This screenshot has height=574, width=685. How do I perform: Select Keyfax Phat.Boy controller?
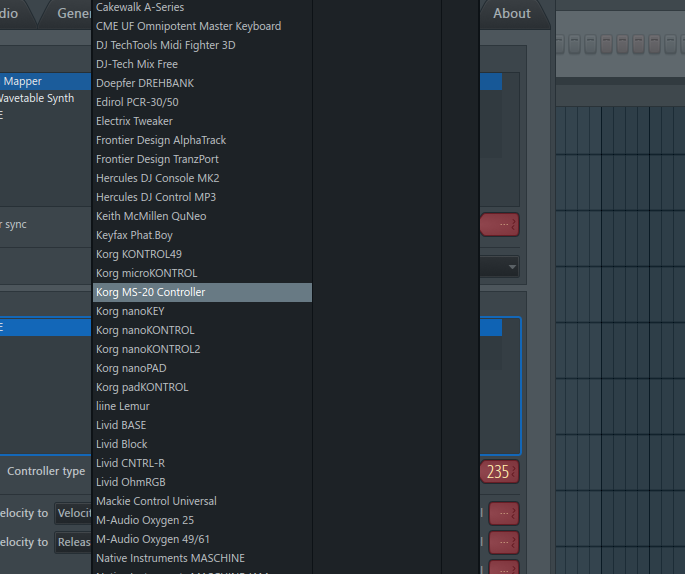tap(202, 235)
